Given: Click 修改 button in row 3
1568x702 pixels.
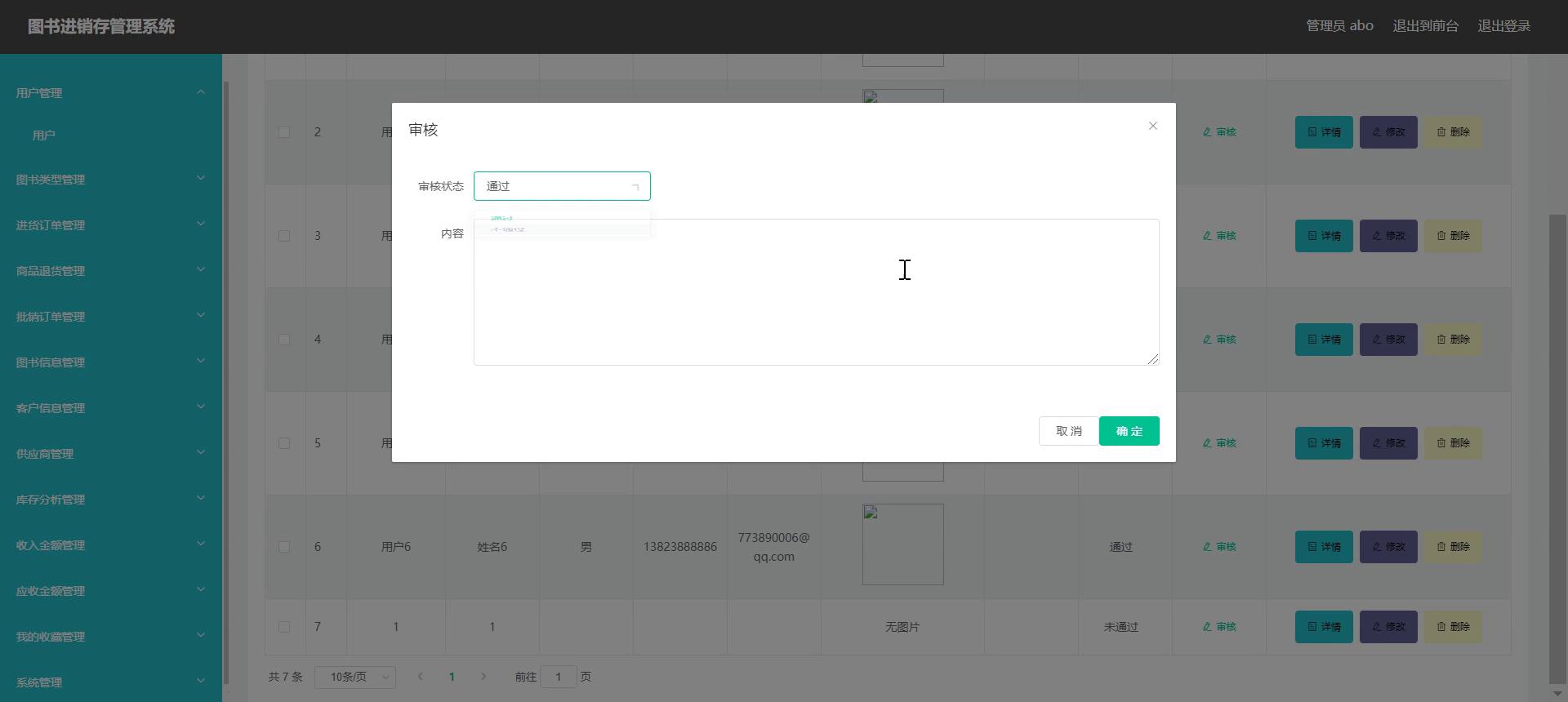Looking at the screenshot, I should click(x=1388, y=236).
